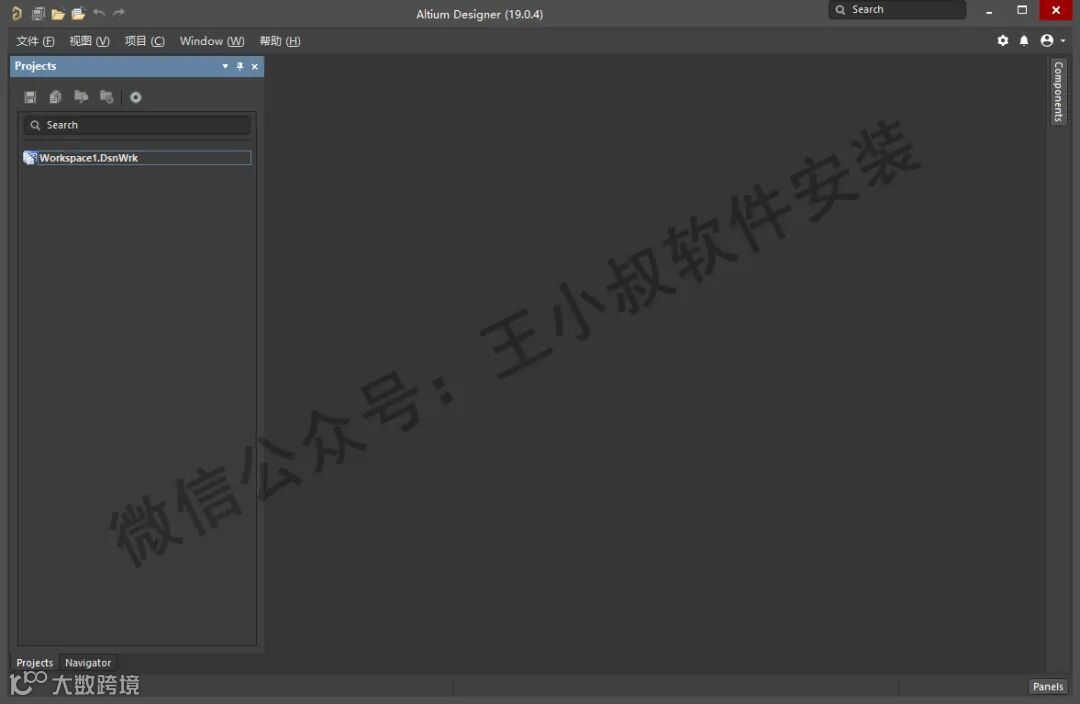Expand the account dropdown arrow

(1063, 41)
